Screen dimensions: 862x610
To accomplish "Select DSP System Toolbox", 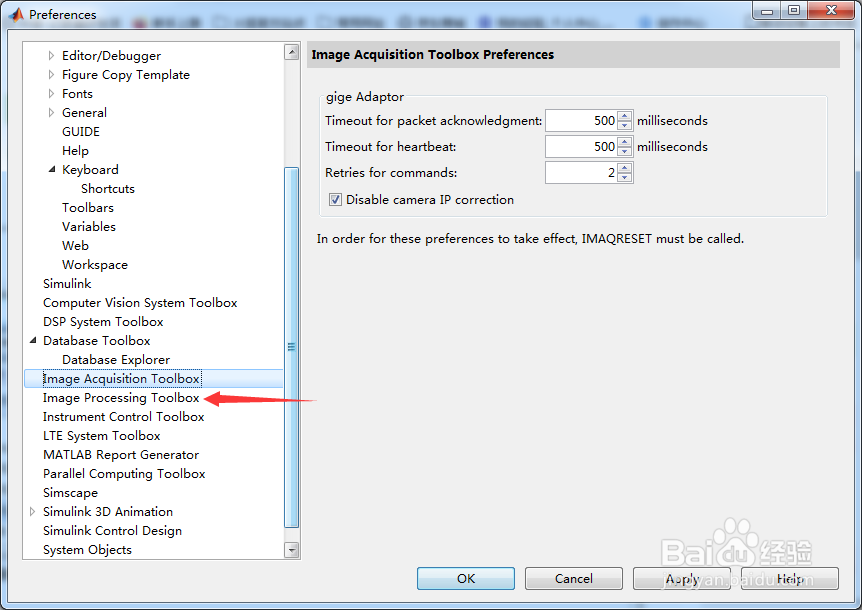I will (x=103, y=321).
